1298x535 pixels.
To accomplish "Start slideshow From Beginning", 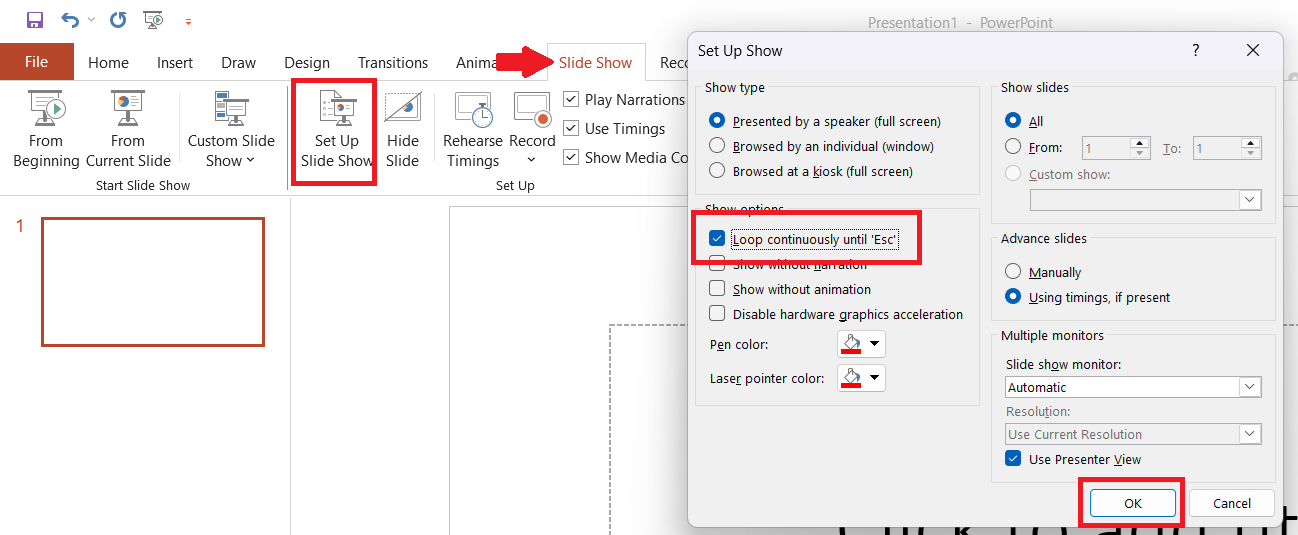I will pyautogui.click(x=46, y=130).
